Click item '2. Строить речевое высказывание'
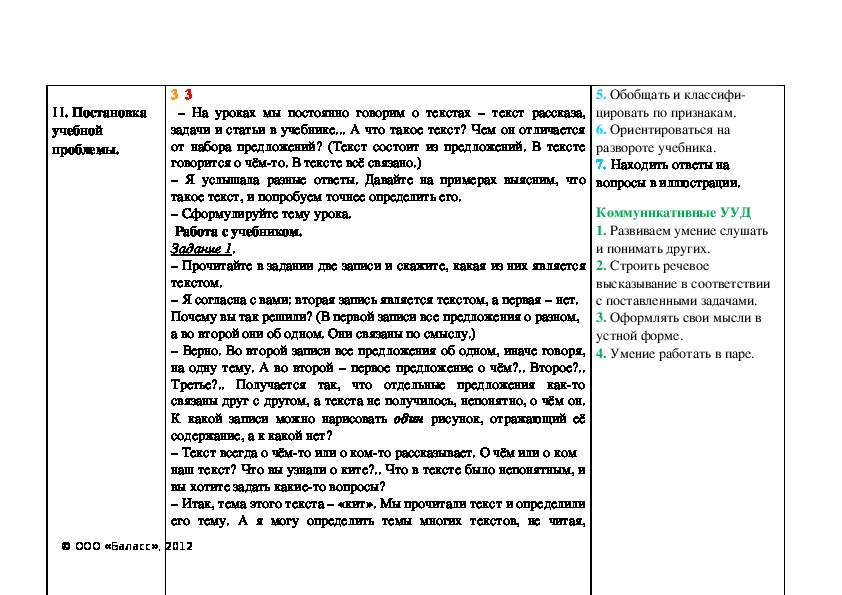This screenshot has width=842, height=595. coord(683,283)
